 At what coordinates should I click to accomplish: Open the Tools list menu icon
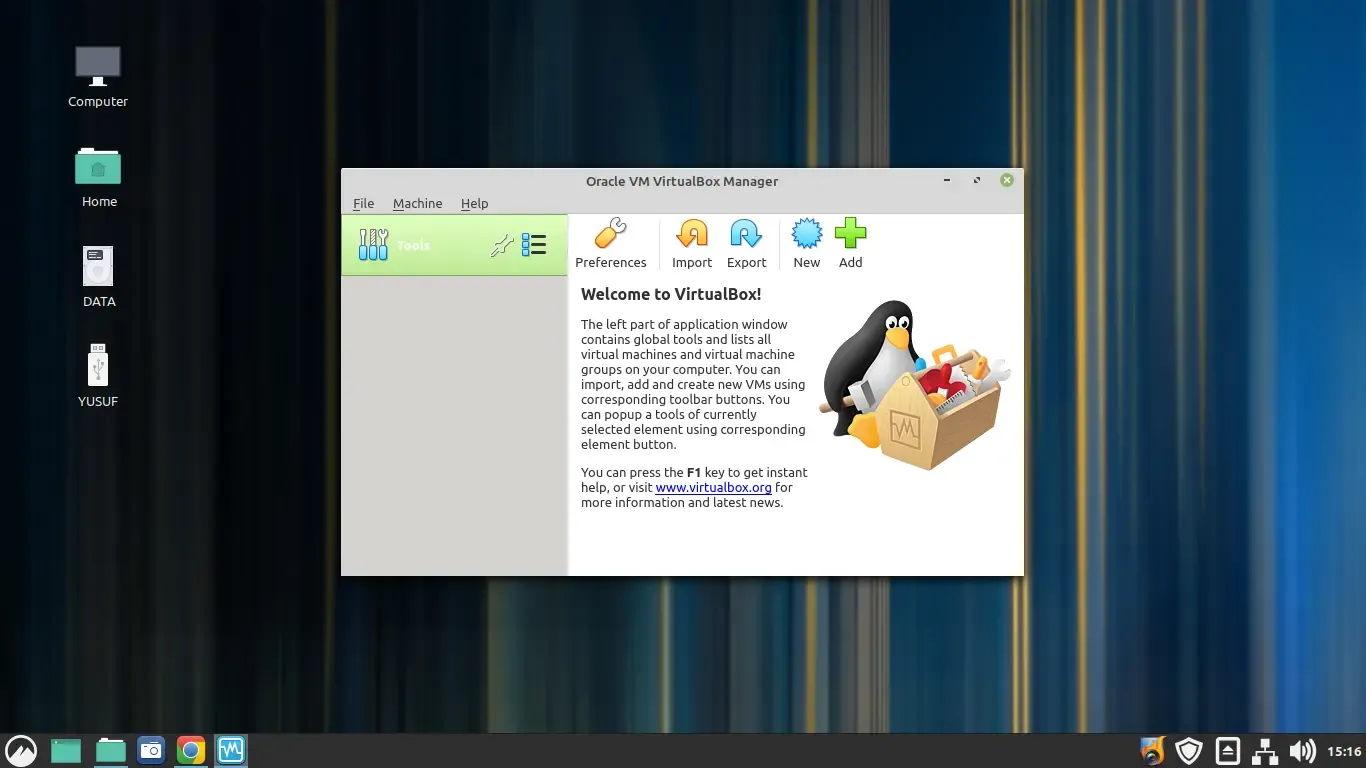534,245
